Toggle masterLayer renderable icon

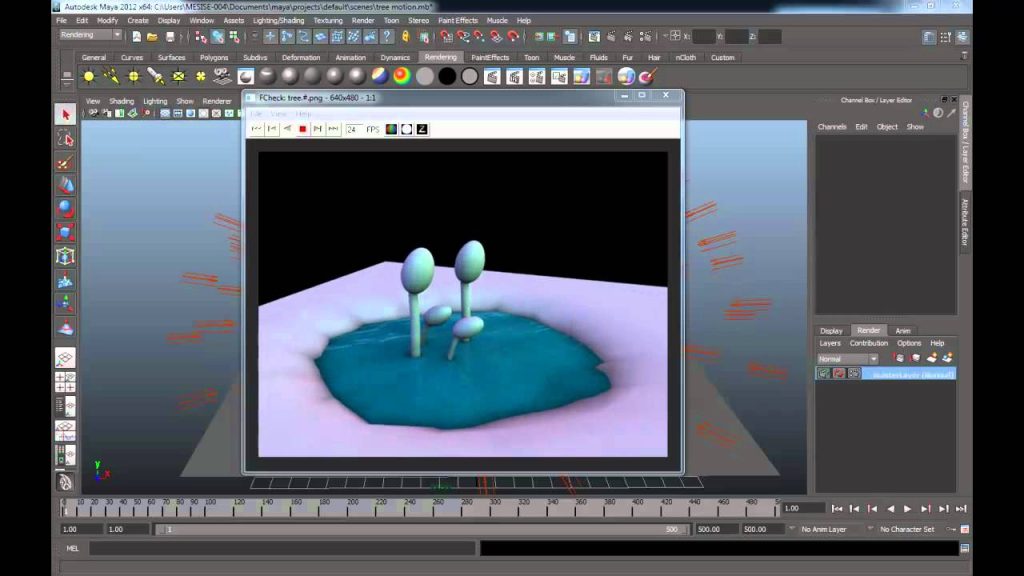824,374
